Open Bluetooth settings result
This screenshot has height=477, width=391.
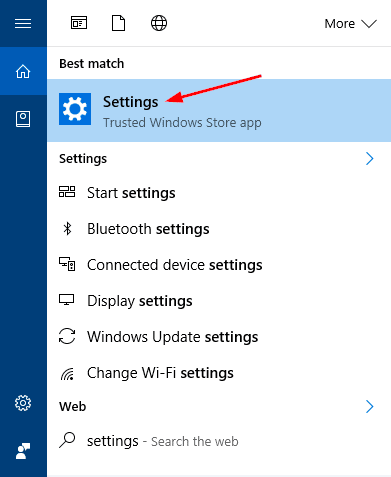pyautogui.click(x=219, y=229)
